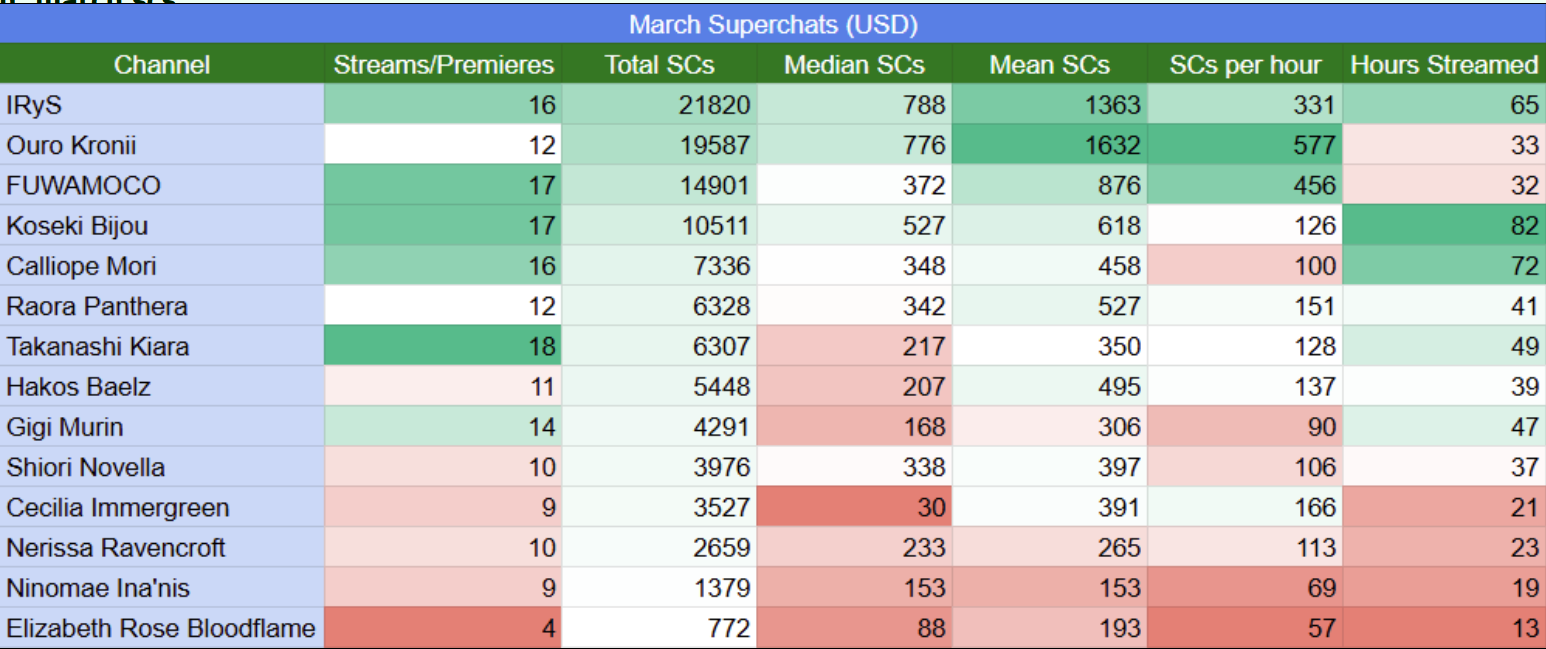Select the Channel column header

[162, 65]
